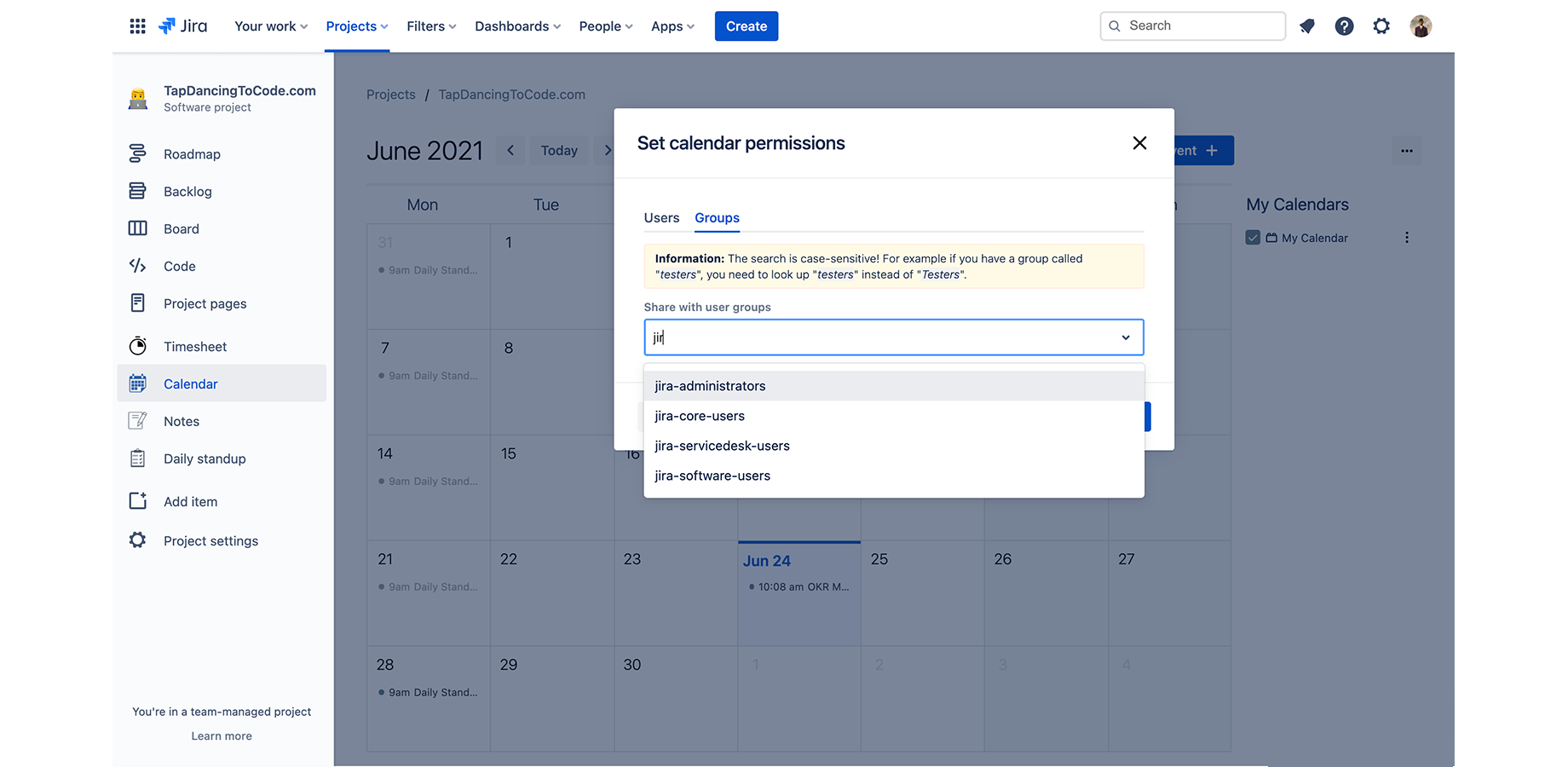
Task: Select jira-core-users group option
Action: 894,416
